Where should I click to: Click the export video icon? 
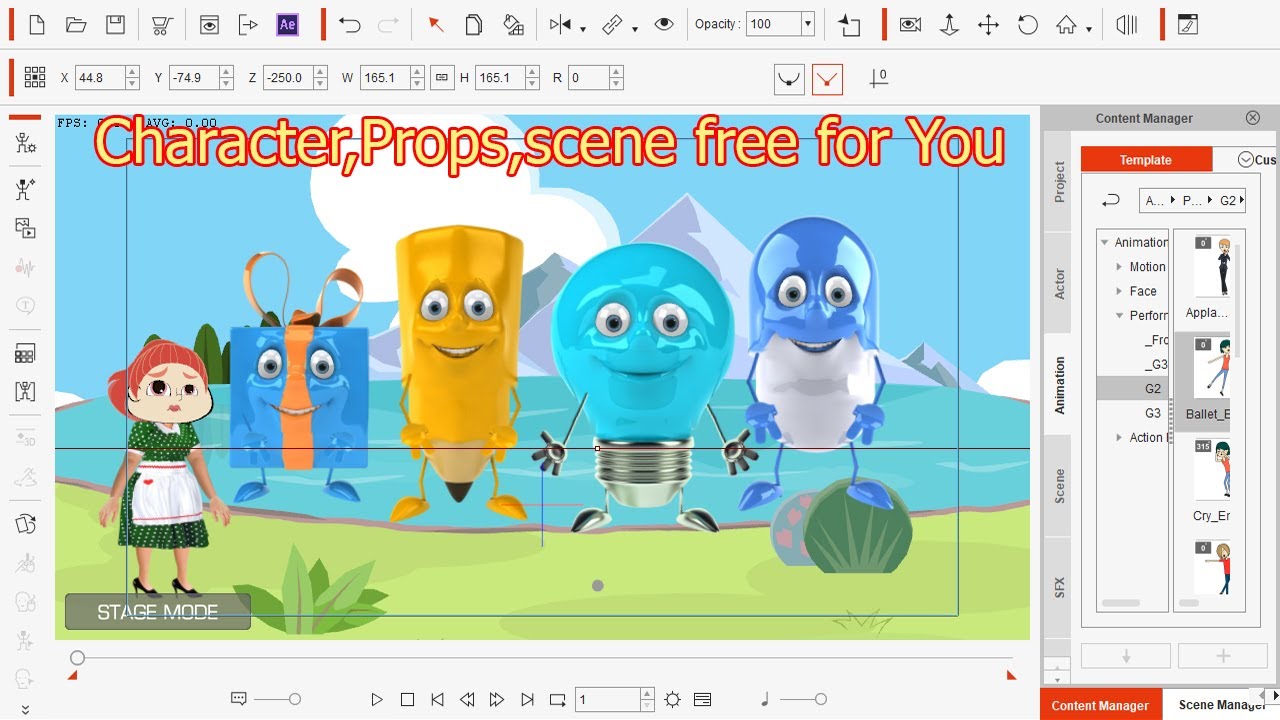[248, 25]
